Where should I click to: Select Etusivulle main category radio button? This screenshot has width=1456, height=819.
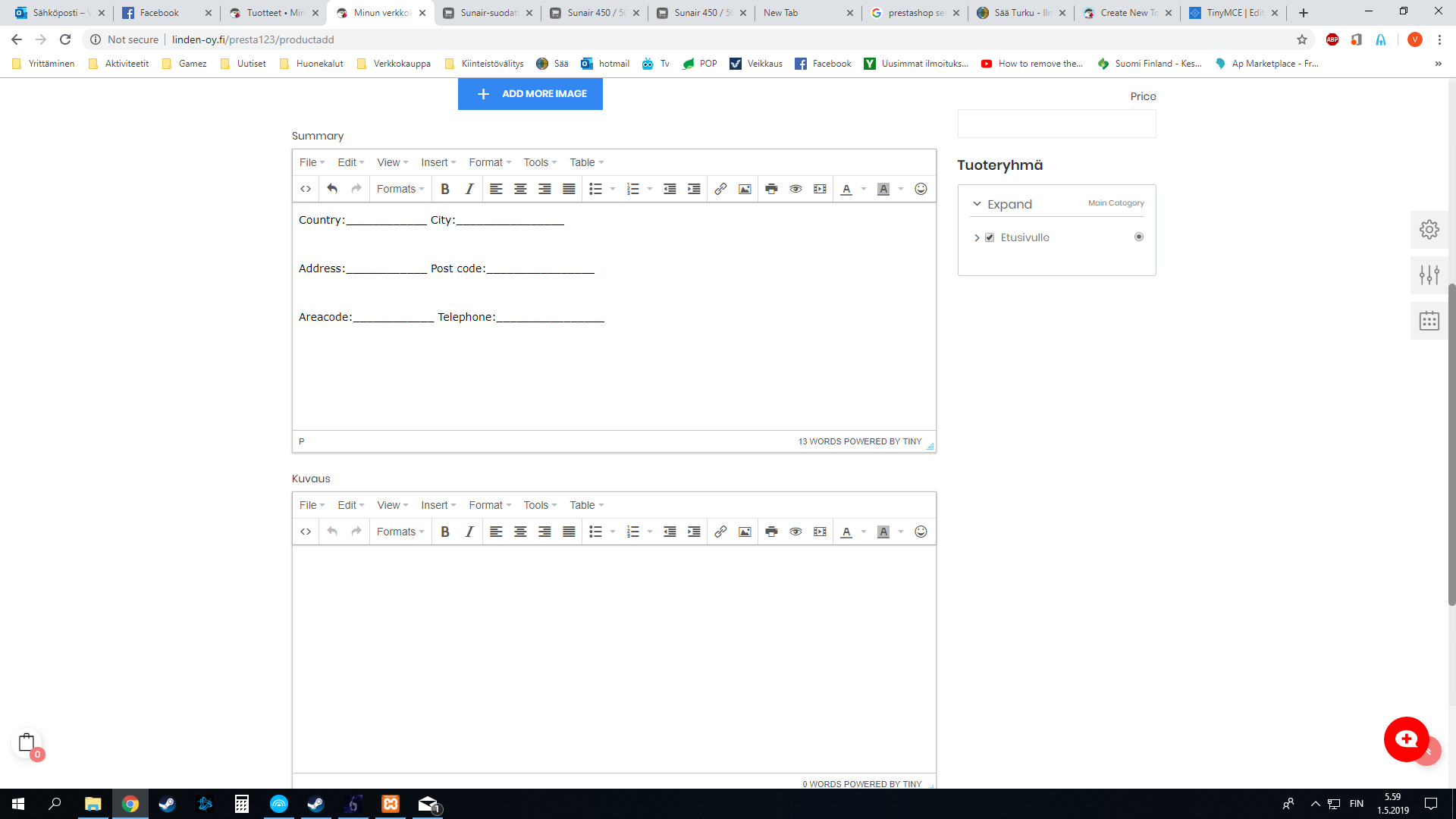coord(1138,237)
